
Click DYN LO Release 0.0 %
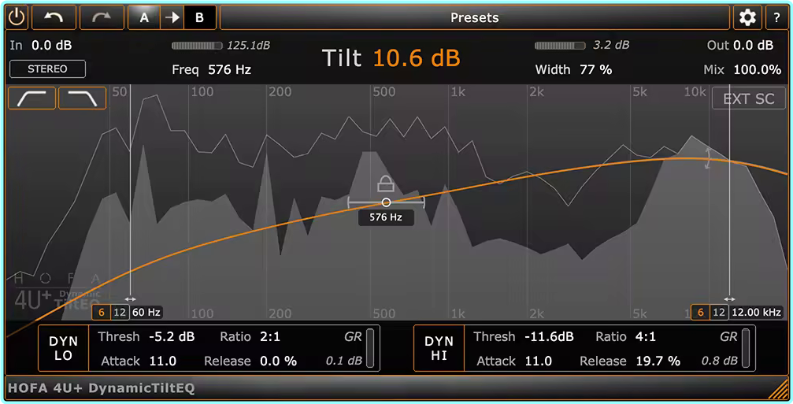(x=278, y=361)
